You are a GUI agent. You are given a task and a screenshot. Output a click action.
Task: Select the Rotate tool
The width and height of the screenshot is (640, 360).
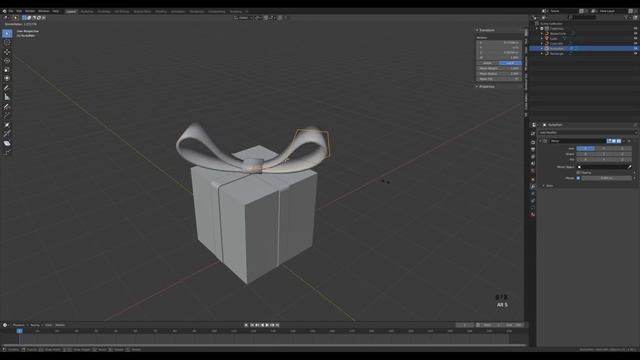coord(7,61)
